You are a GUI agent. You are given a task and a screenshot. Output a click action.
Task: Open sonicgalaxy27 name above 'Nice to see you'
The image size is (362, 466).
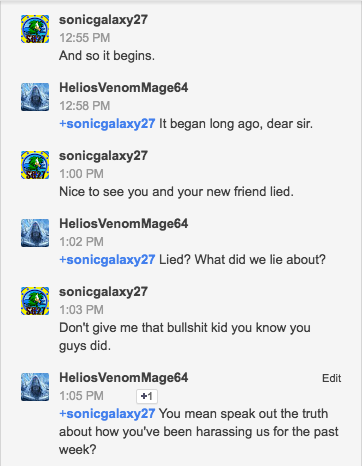tap(103, 156)
